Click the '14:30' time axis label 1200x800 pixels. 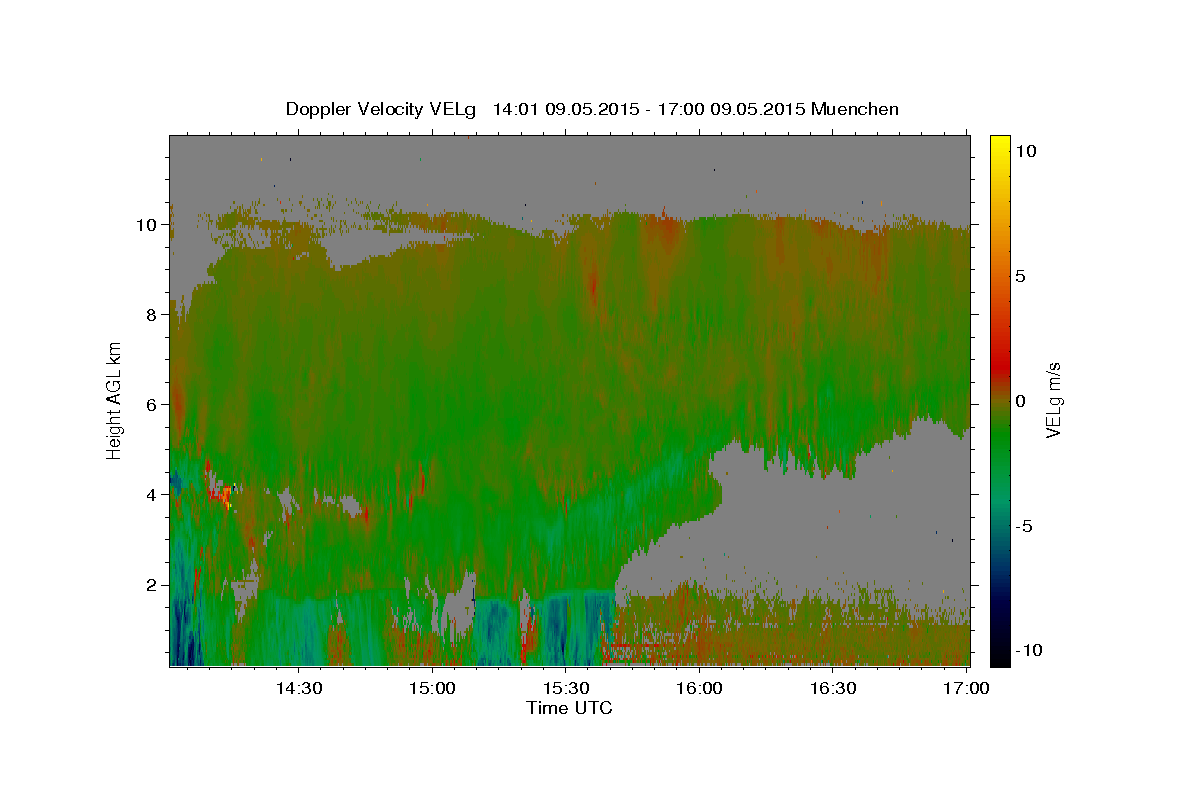click(x=298, y=688)
